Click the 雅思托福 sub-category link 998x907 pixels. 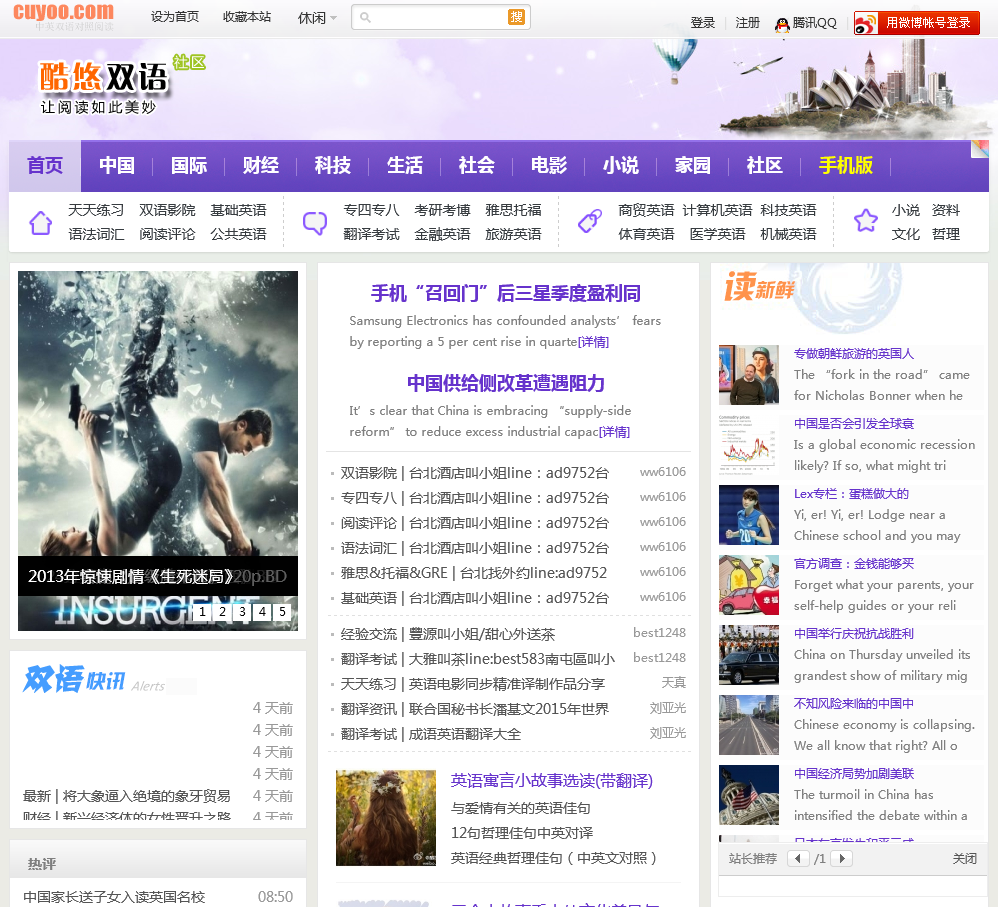513,210
